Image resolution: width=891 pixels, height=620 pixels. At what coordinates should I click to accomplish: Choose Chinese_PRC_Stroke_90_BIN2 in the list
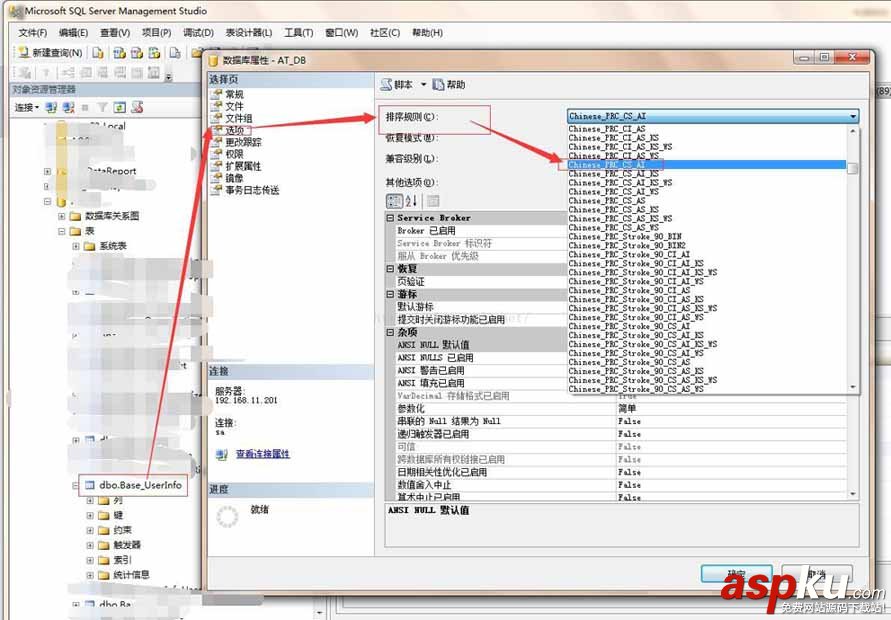(627, 245)
